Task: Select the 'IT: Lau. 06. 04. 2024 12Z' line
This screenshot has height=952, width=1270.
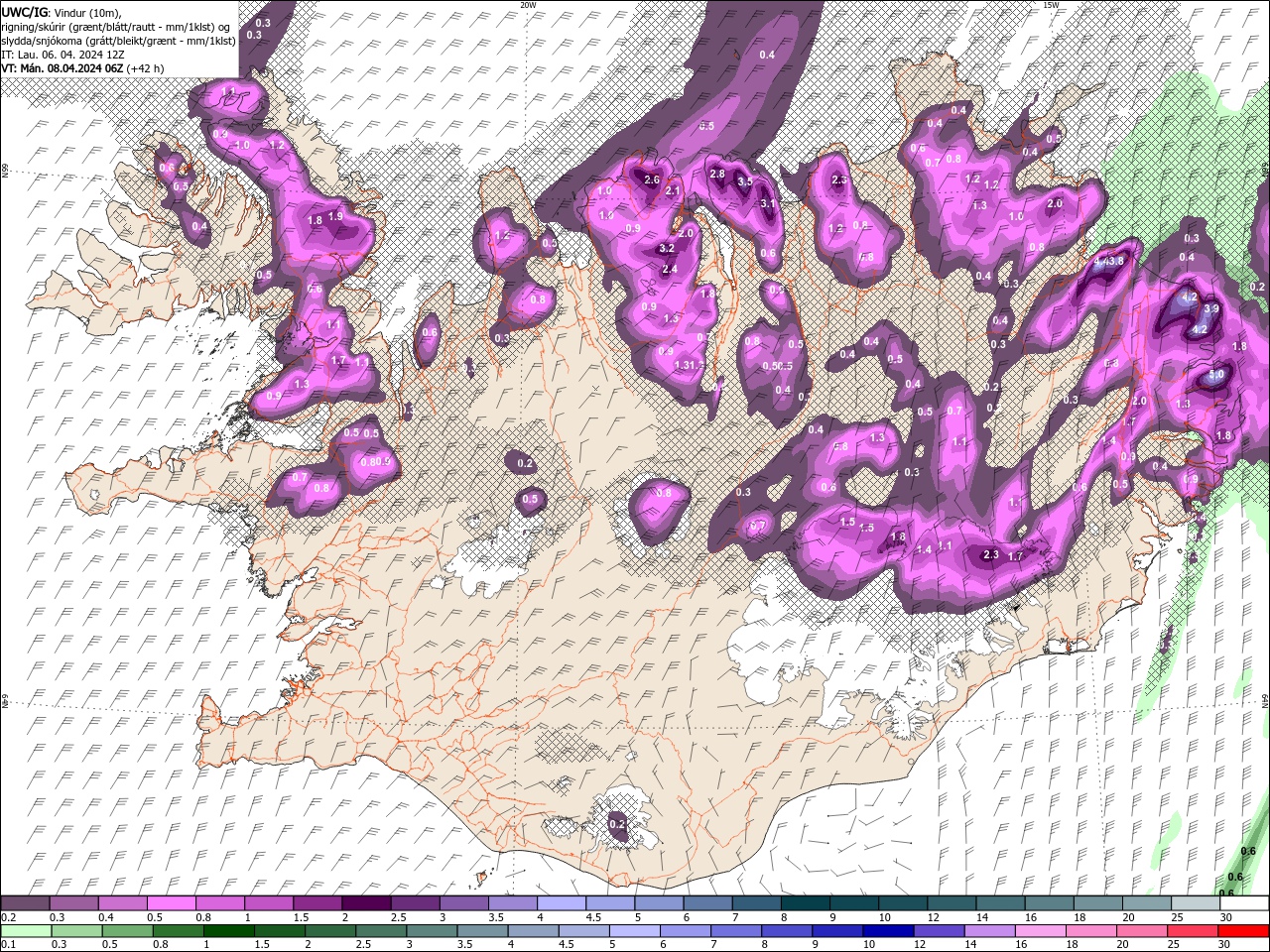Action: click(x=63, y=55)
